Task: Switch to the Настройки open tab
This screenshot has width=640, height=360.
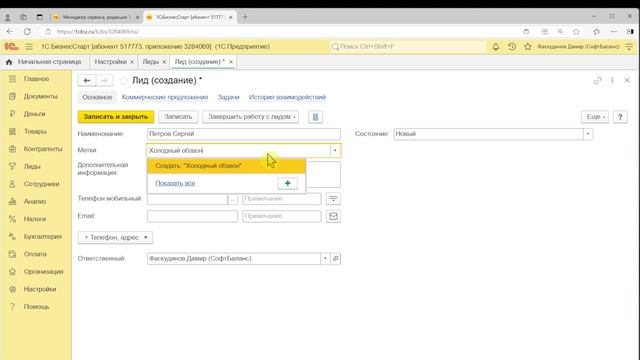Action: [111, 62]
